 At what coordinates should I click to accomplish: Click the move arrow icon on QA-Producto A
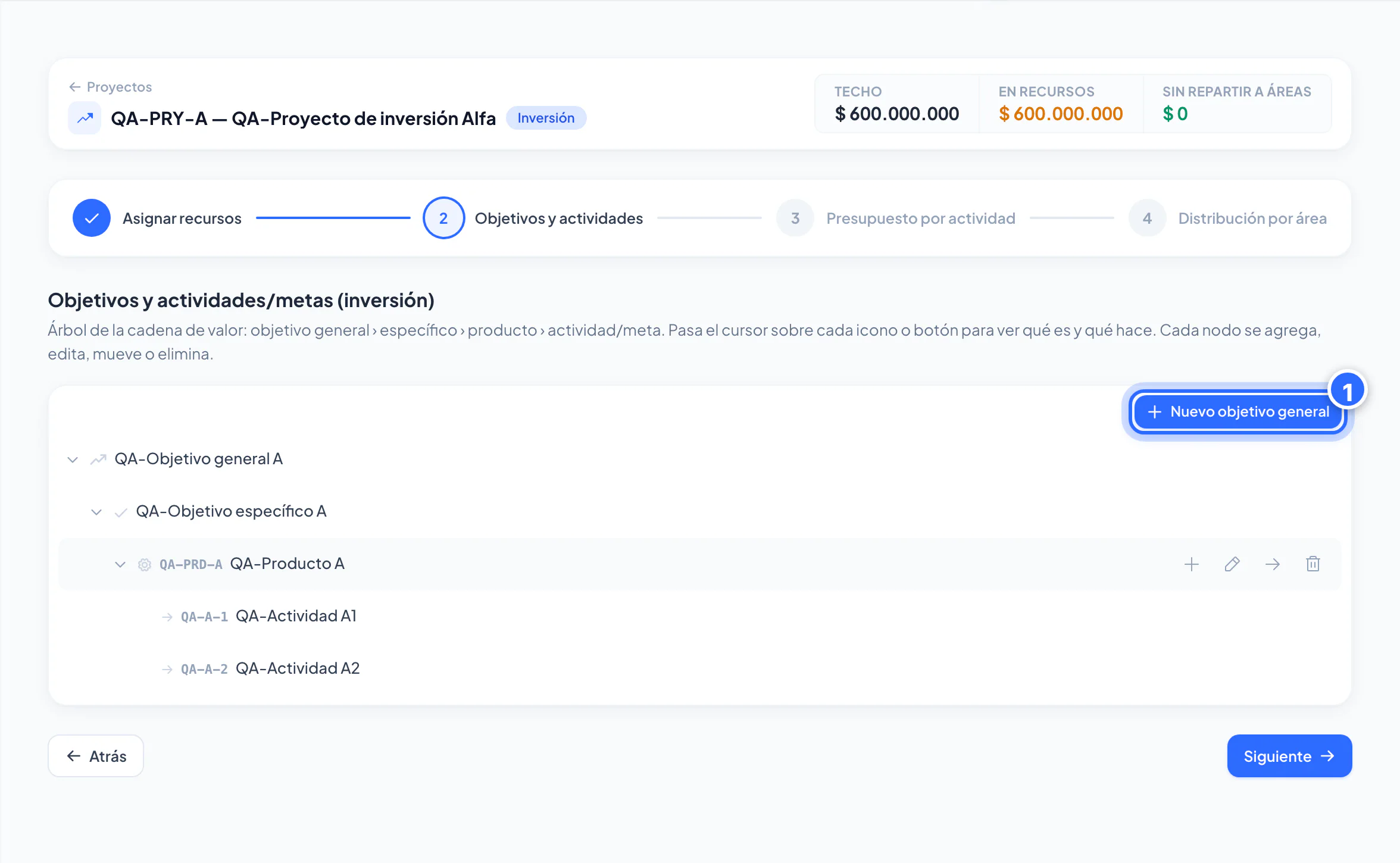(1273, 564)
